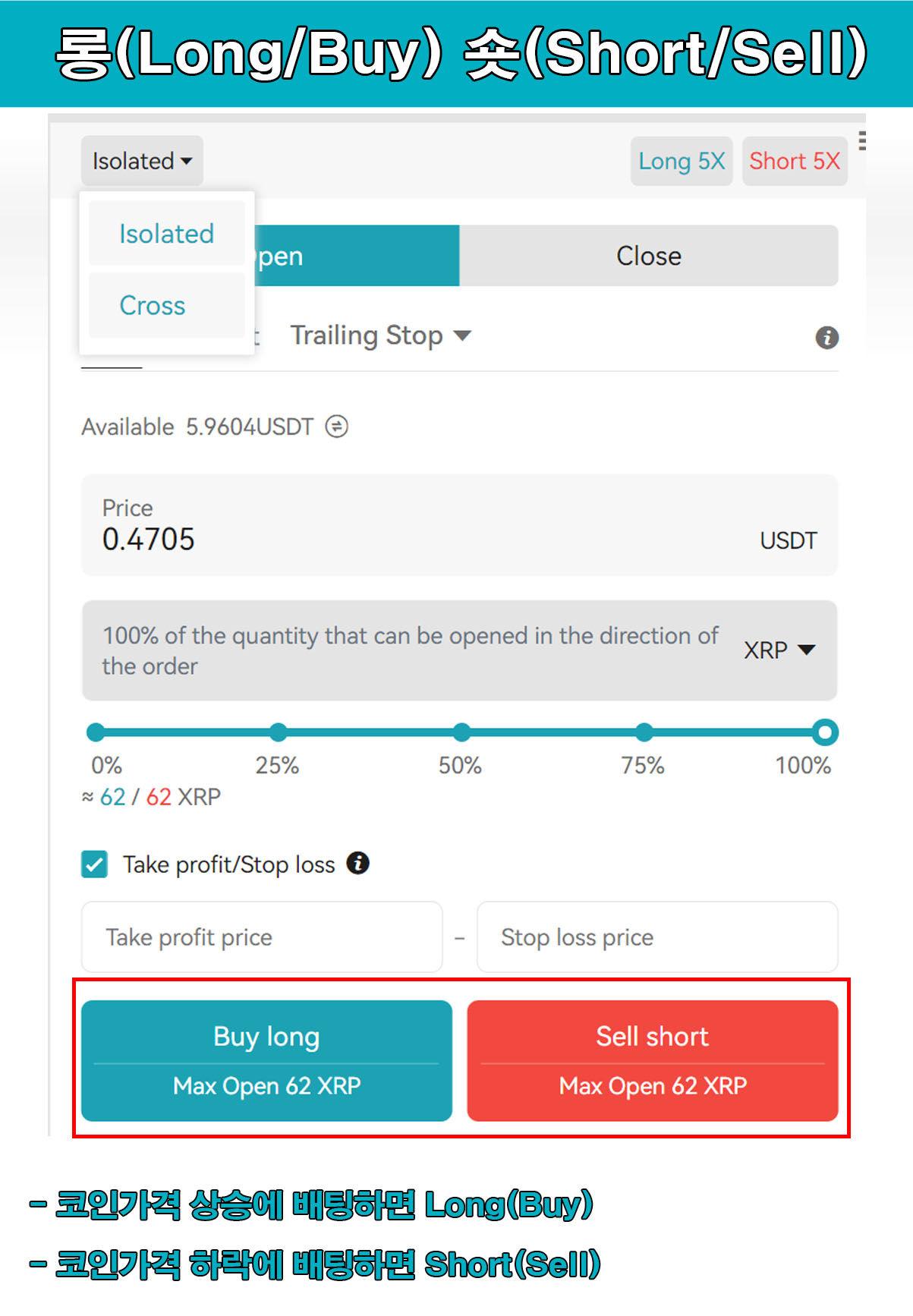Open the XRP quantity unit dropdown
913x1316 pixels.
pyautogui.click(x=779, y=650)
